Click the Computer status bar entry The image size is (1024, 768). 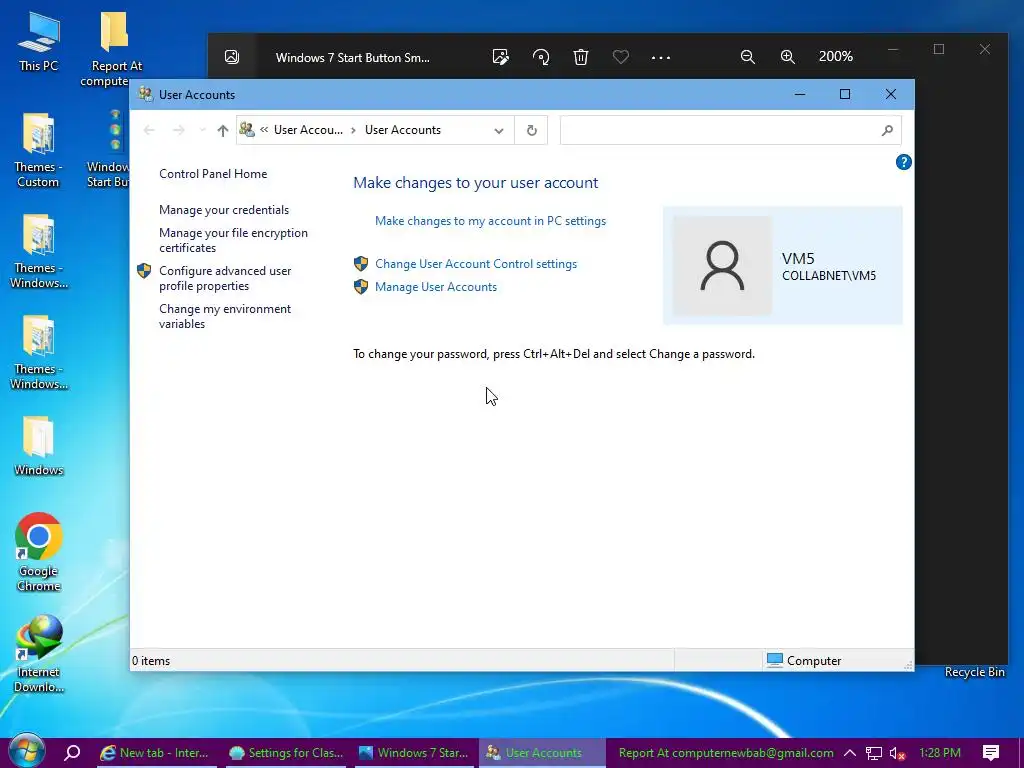pyautogui.click(x=804, y=660)
